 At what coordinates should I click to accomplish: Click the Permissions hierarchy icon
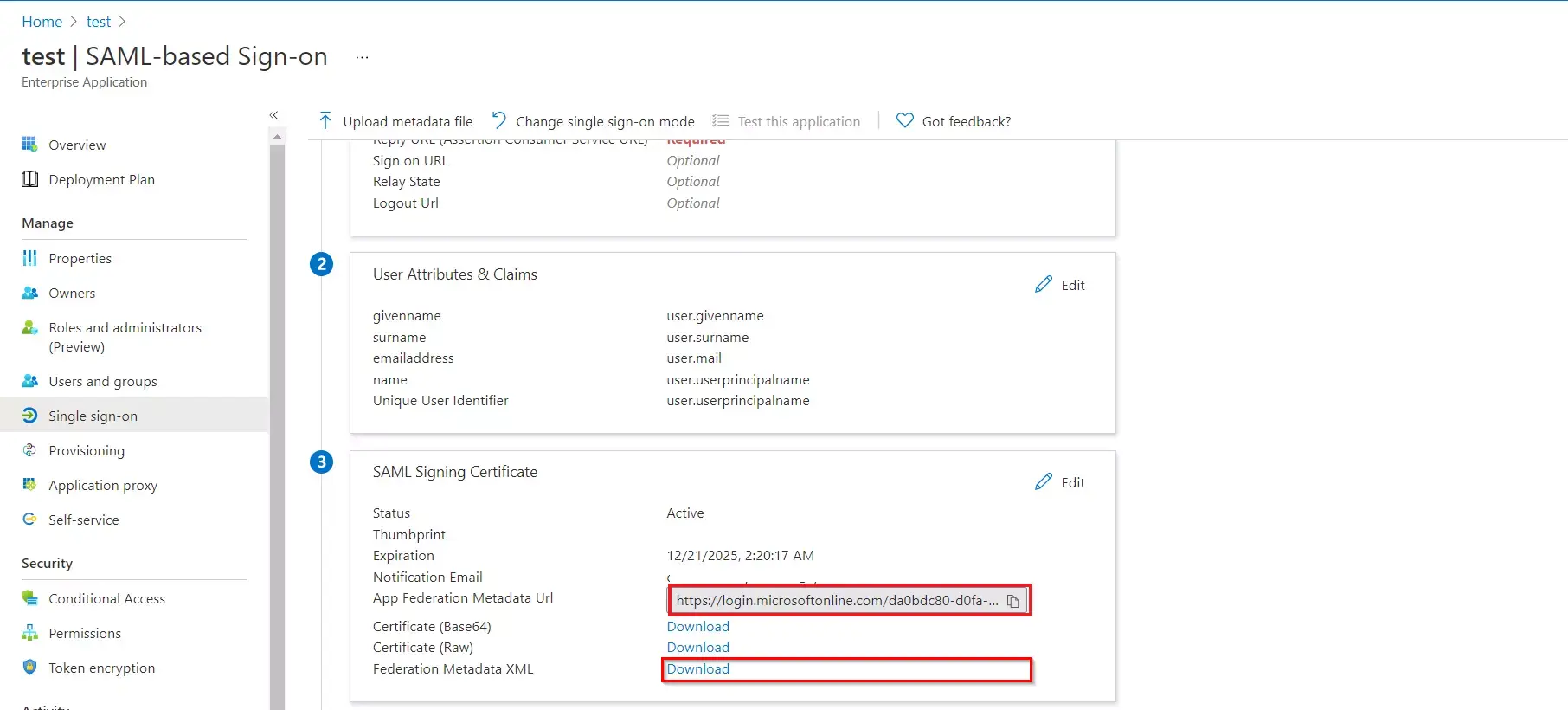29,633
